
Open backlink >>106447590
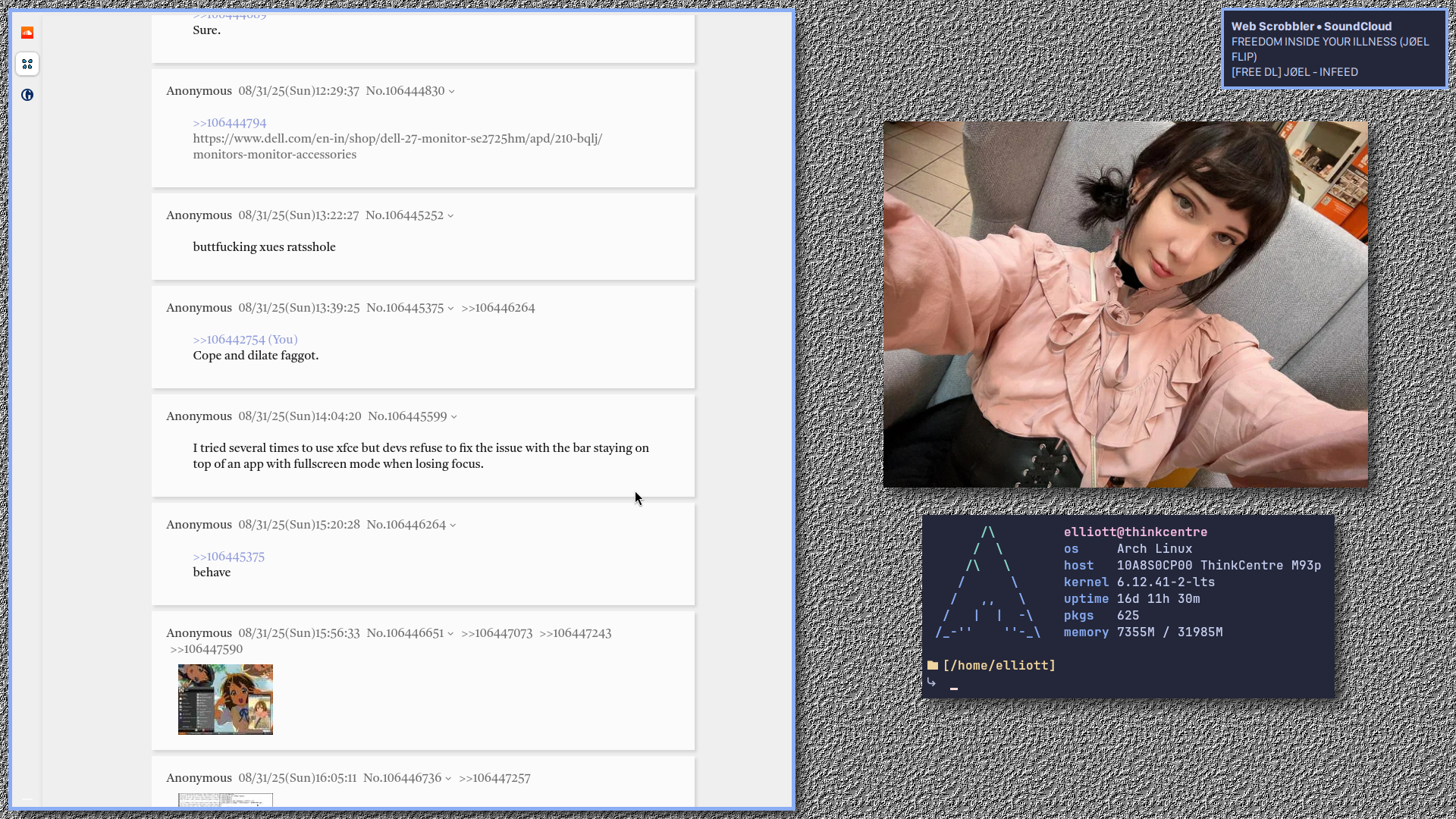(206, 649)
